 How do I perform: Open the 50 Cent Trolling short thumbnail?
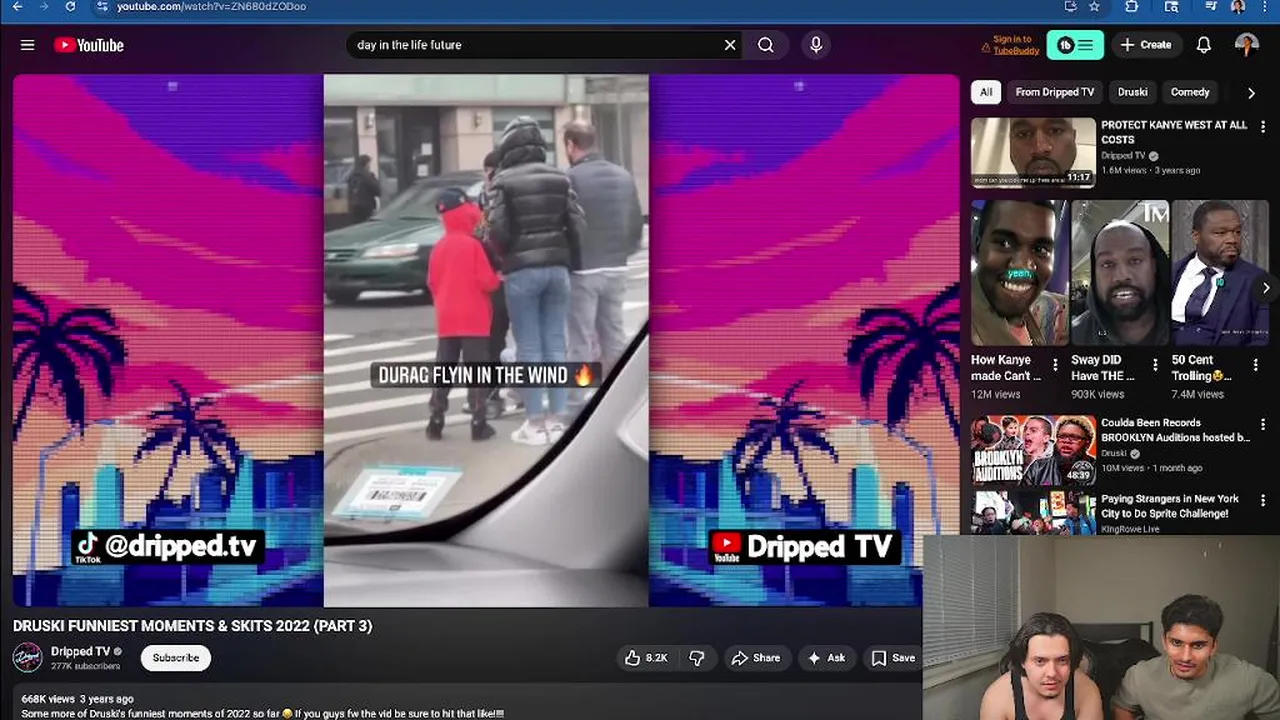coord(1219,273)
